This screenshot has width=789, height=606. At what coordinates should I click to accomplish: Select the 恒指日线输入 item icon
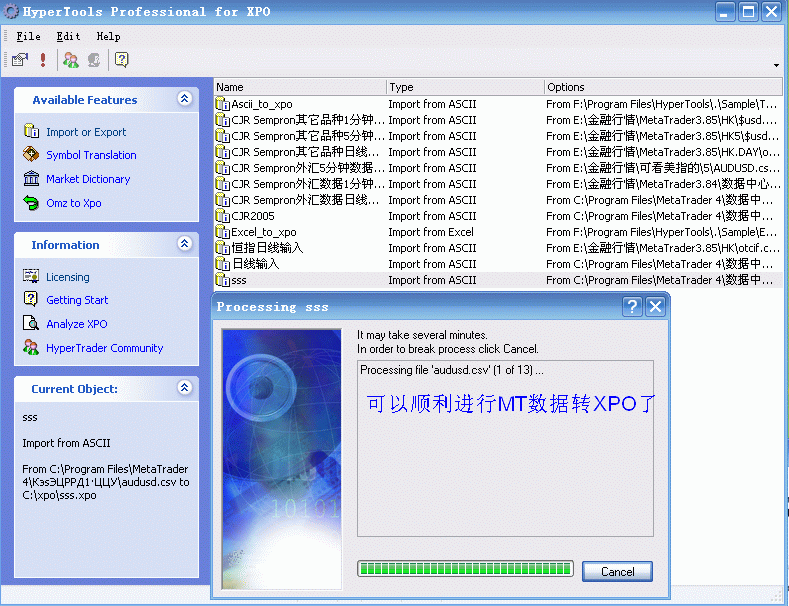pyautogui.click(x=222, y=248)
